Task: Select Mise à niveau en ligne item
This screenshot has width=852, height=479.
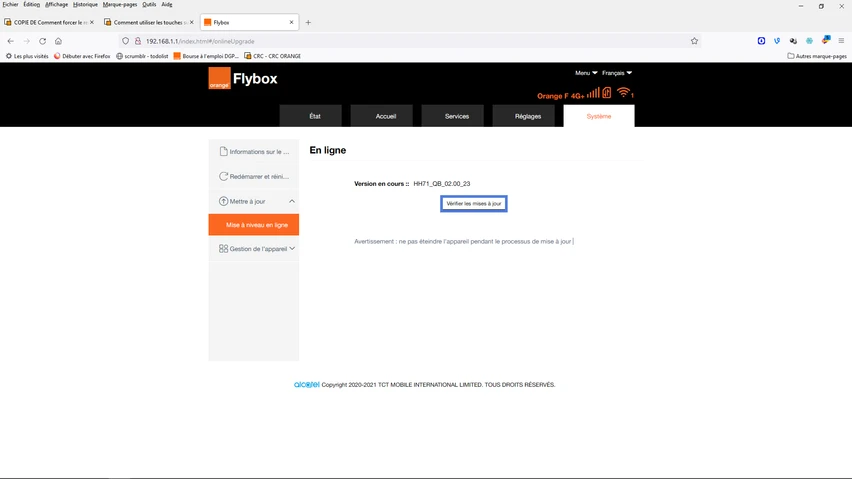Action: (254, 225)
